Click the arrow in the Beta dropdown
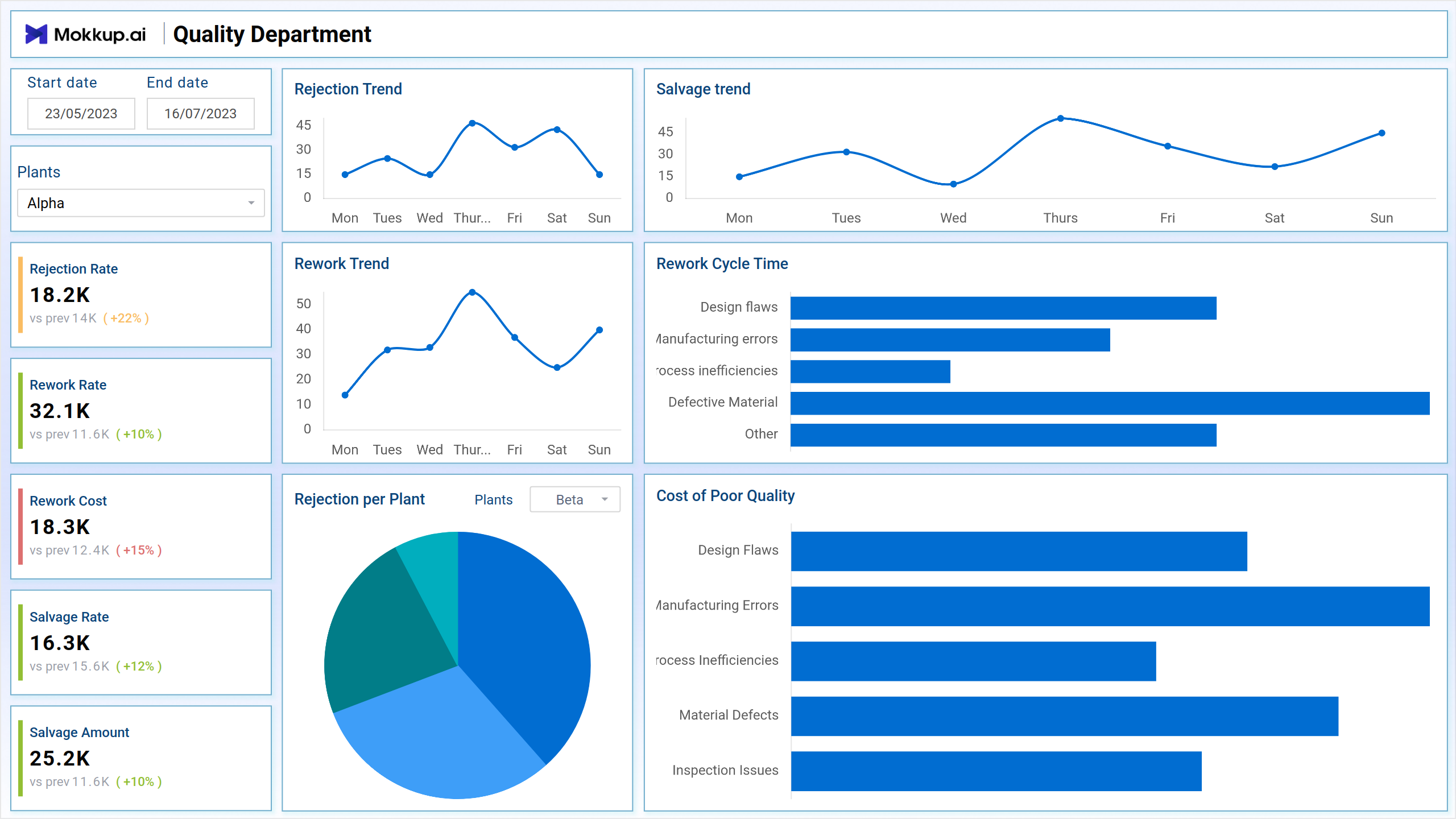 click(x=605, y=499)
